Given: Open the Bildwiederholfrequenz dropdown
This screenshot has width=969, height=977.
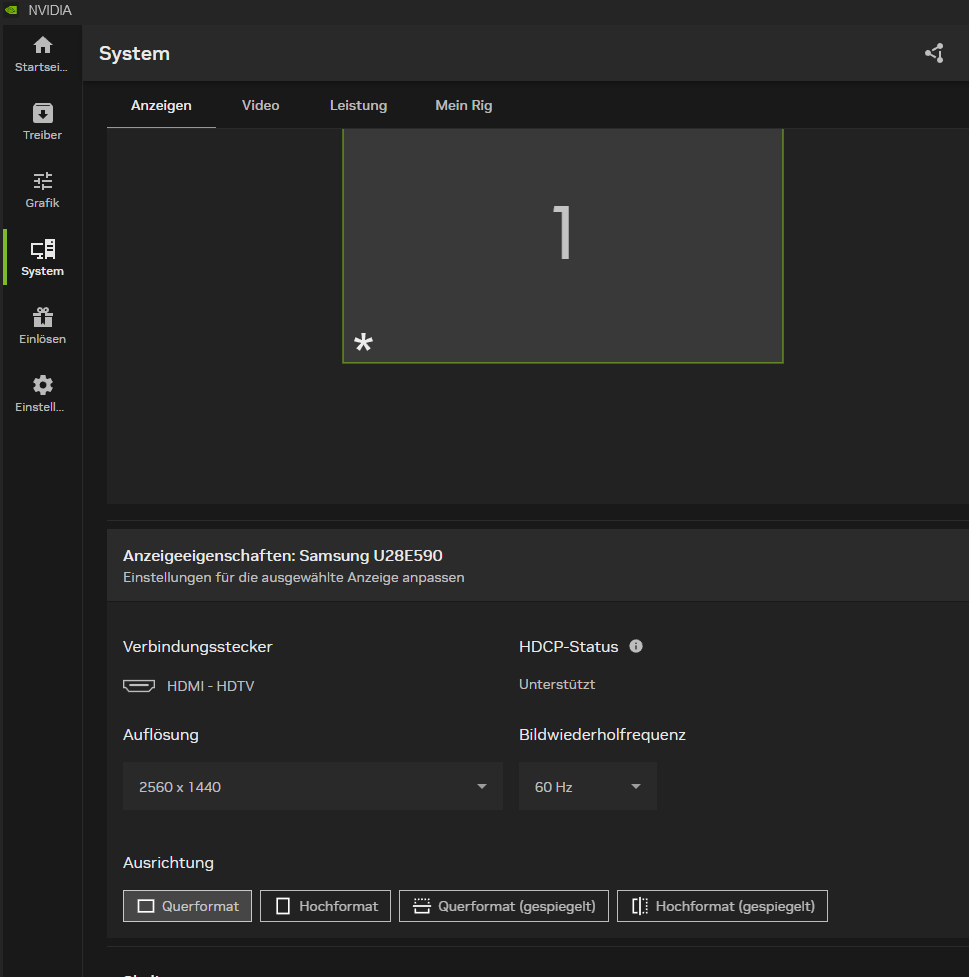Looking at the screenshot, I should tap(587, 786).
